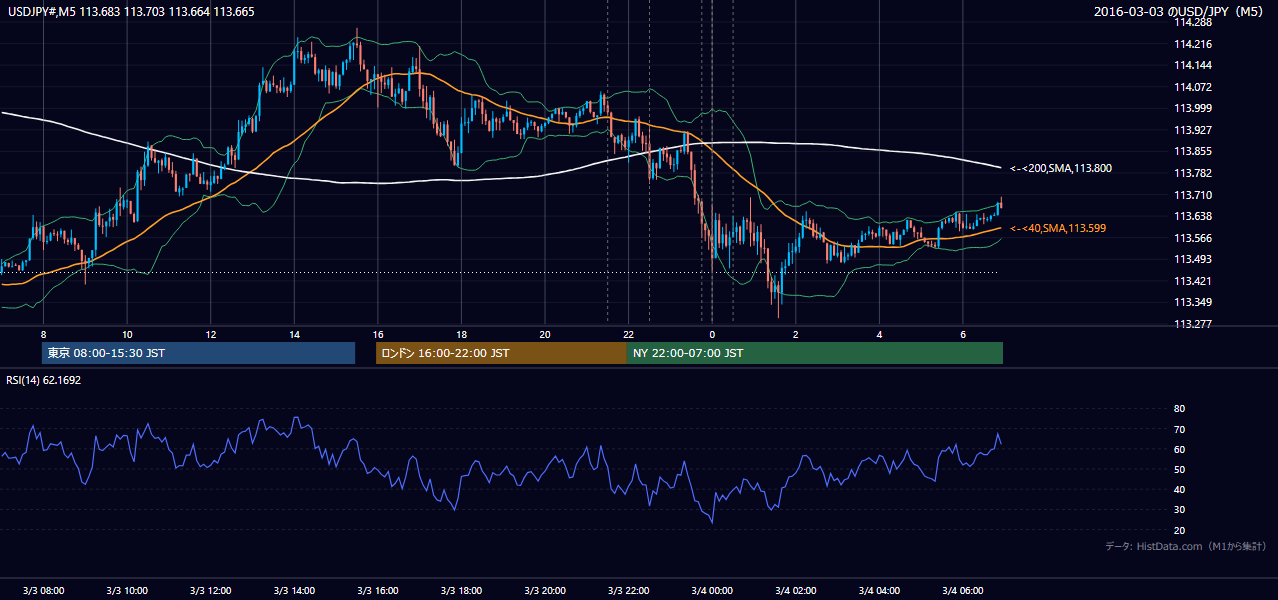Click hour label 12 under price chart
The width and height of the screenshot is (1278, 600).
pos(210,334)
